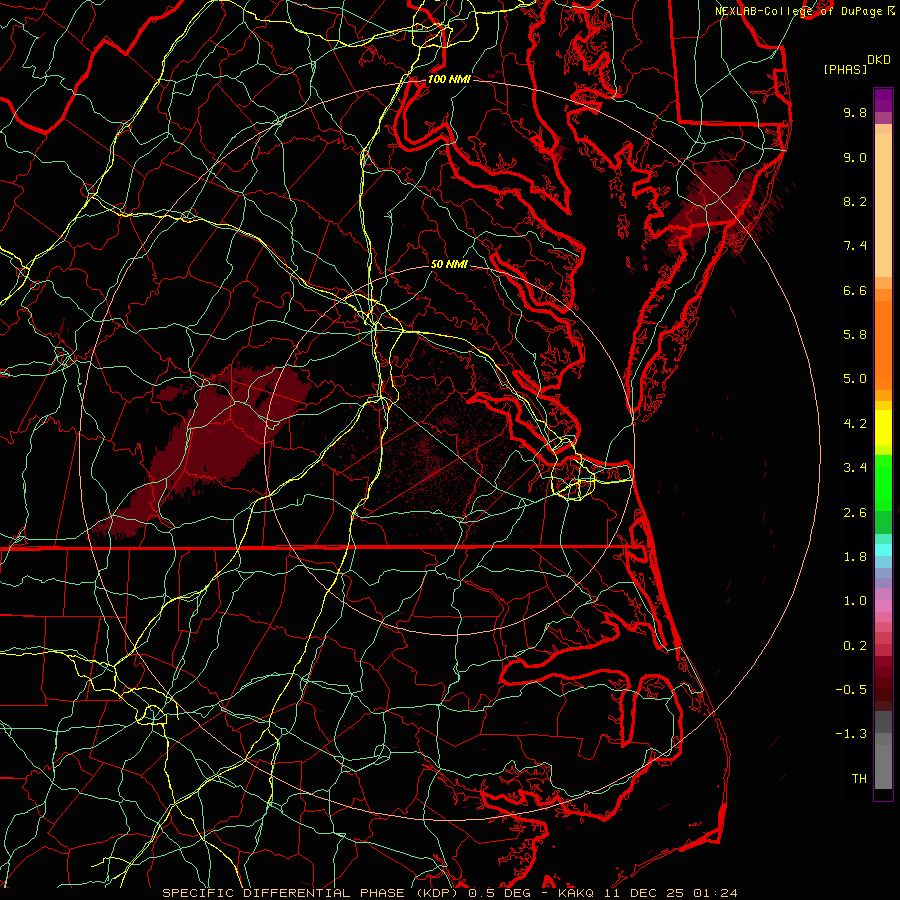Click the NEXLAB-College of DuPage label

[800, 11]
